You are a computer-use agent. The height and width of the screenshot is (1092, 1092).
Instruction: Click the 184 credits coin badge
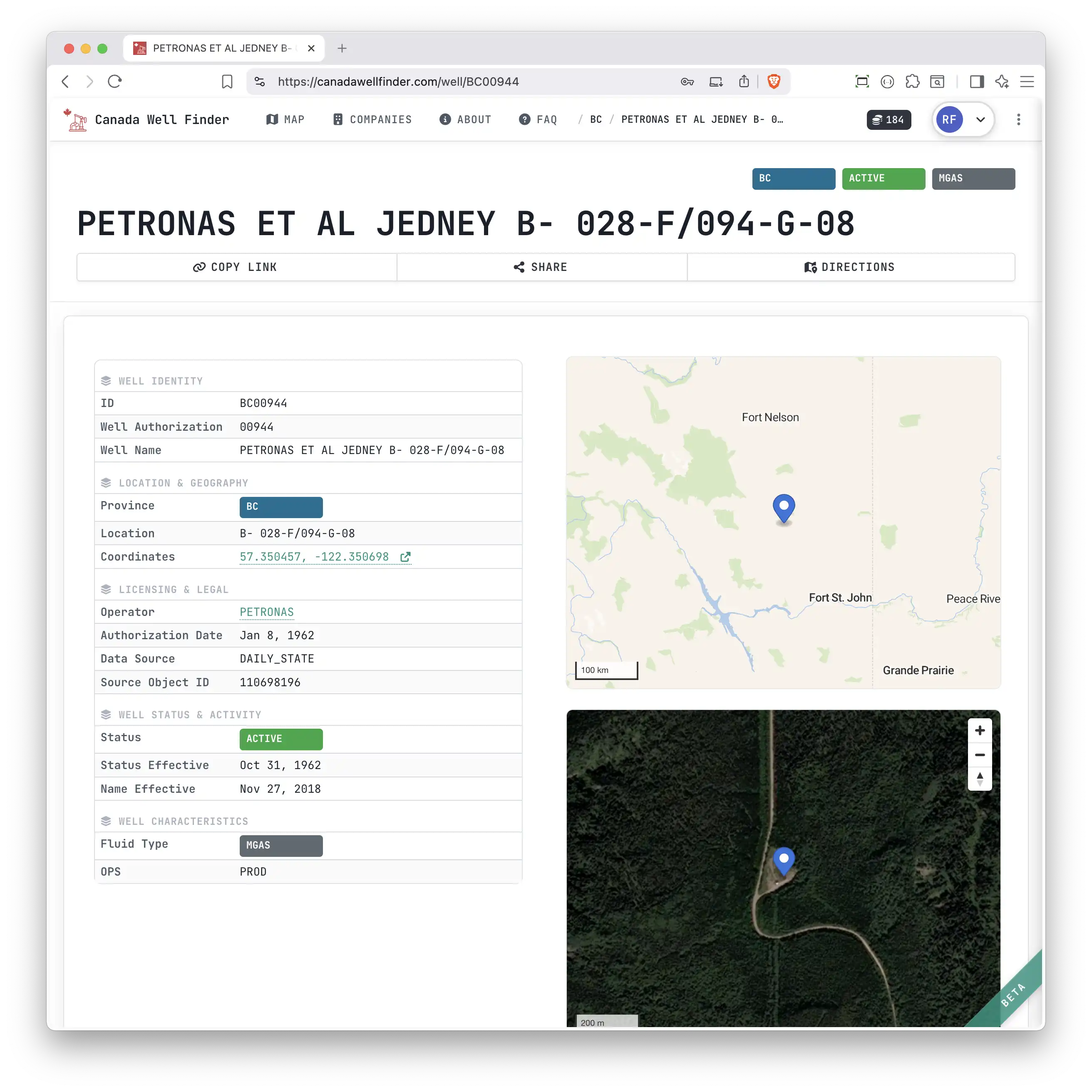888,120
